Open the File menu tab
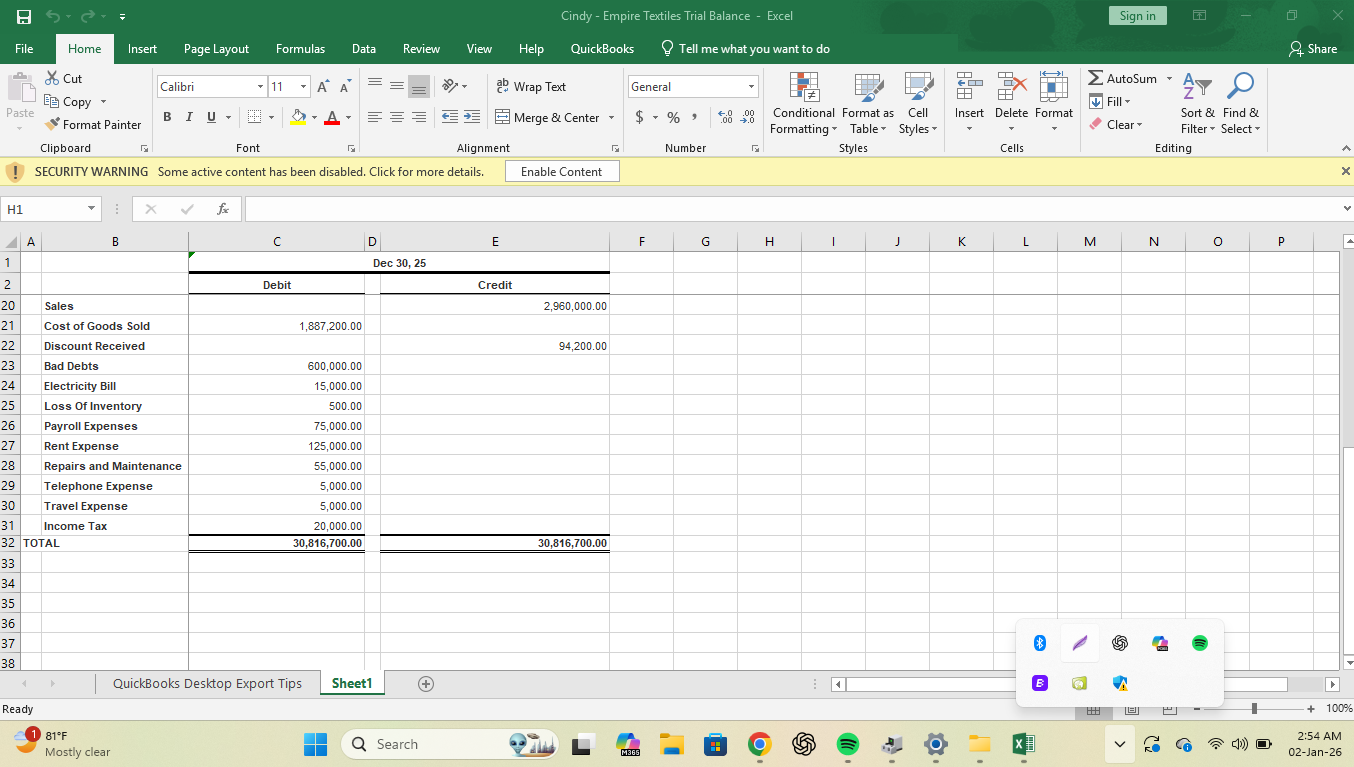1354x767 pixels. coord(24,49)
